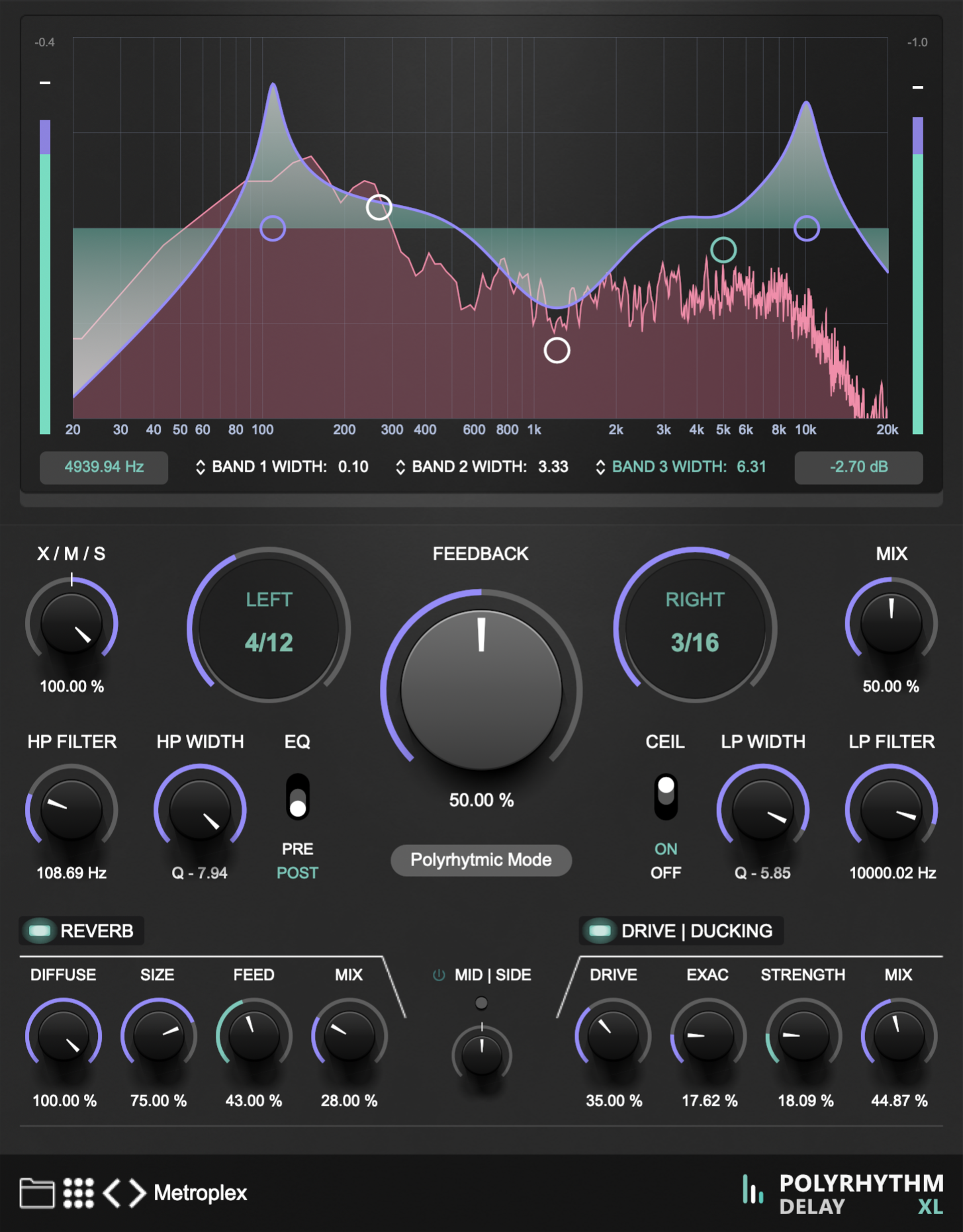Click the RIGHT 3/16 delay time dial
963x1232 pixels.
[695, 625]
